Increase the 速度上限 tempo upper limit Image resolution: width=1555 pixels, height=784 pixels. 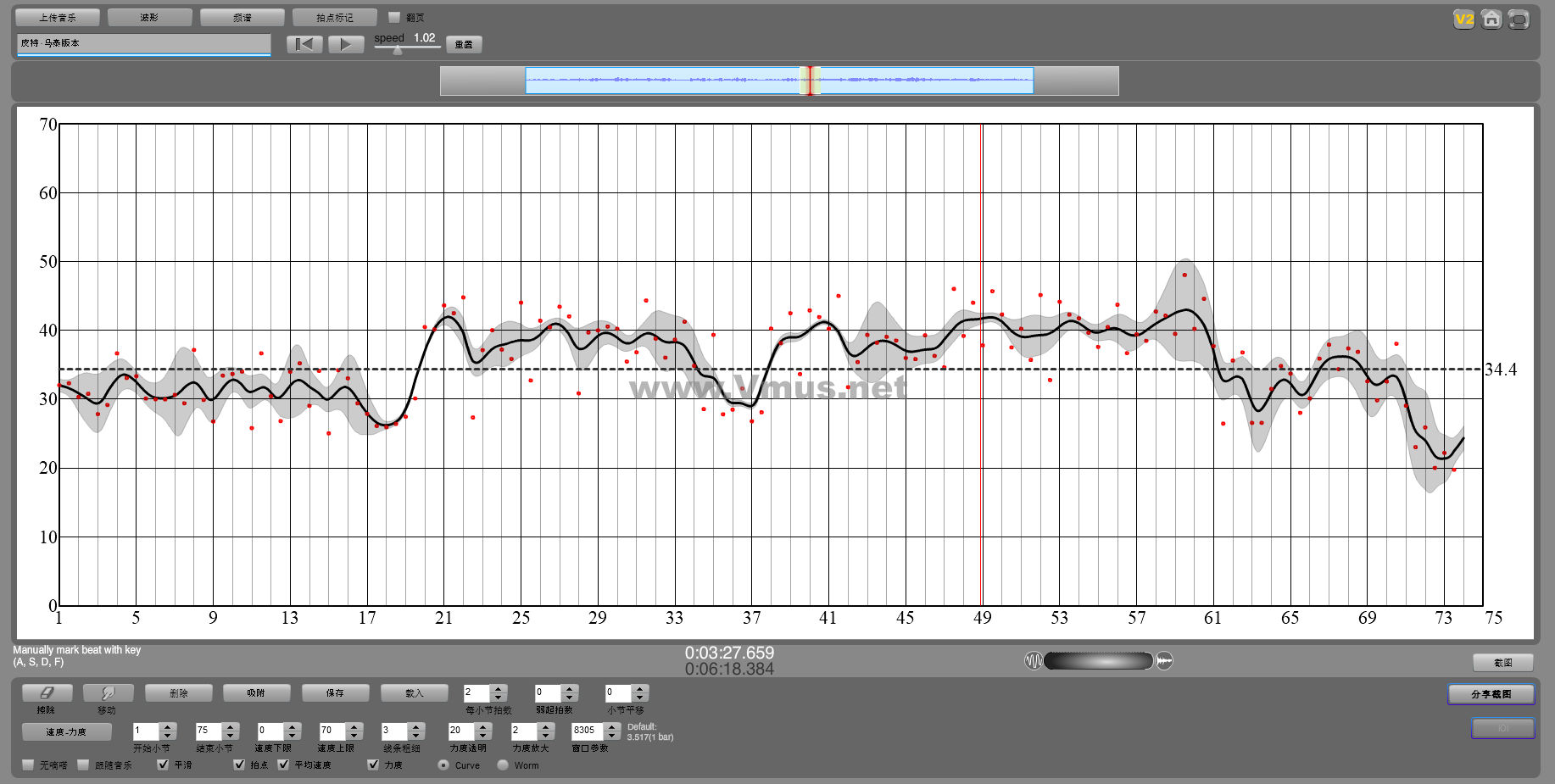(354, 726)
